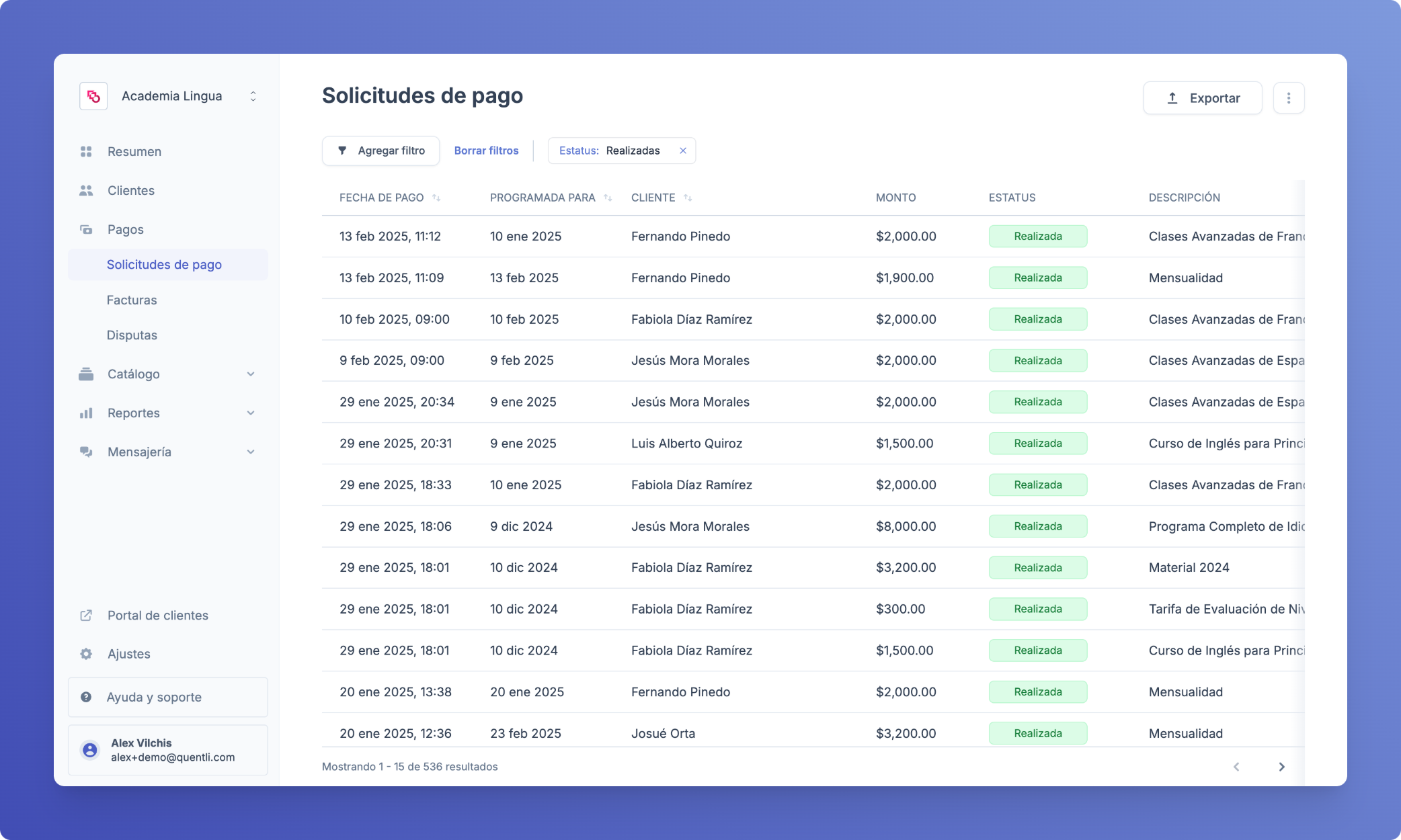Click the Agregar filtro button
Image resolution: width=1401 pixels, height=840 pixels.
coord(381,151)
